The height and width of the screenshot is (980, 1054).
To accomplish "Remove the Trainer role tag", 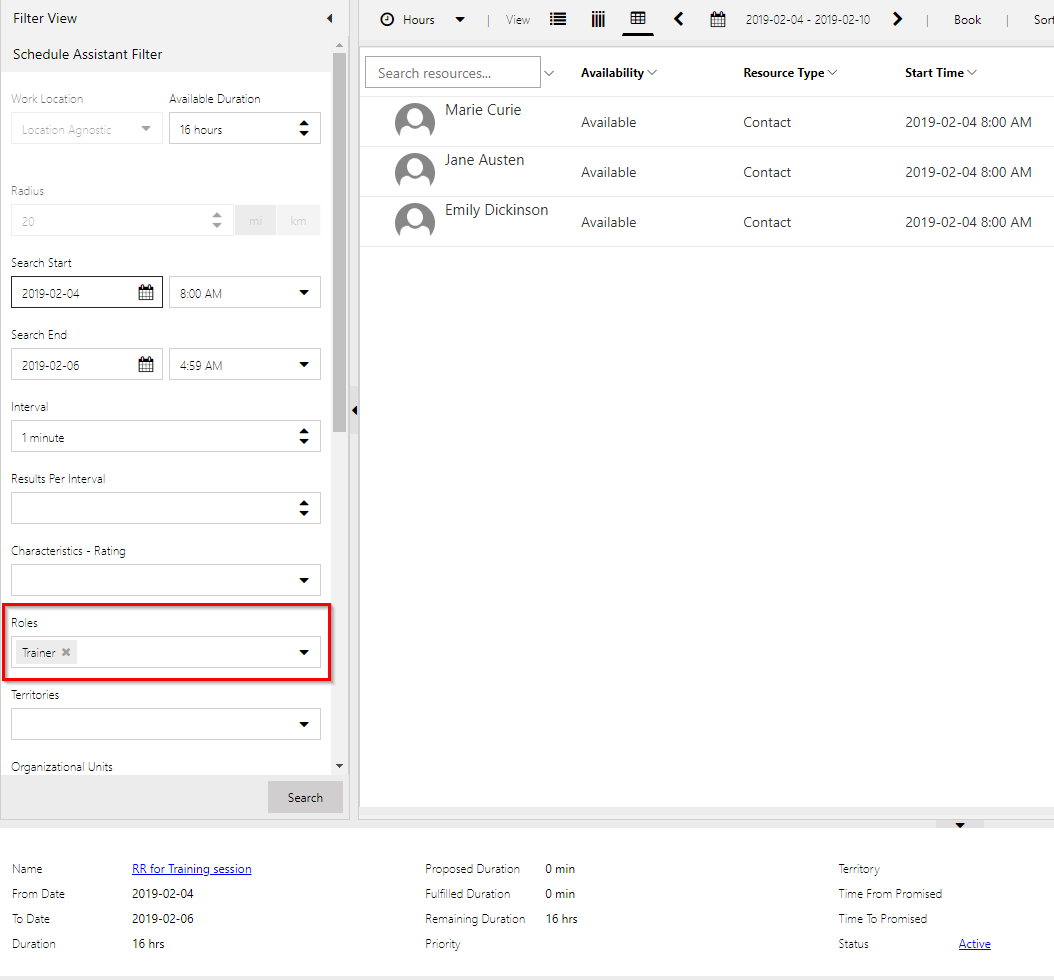I will point(66,652).
